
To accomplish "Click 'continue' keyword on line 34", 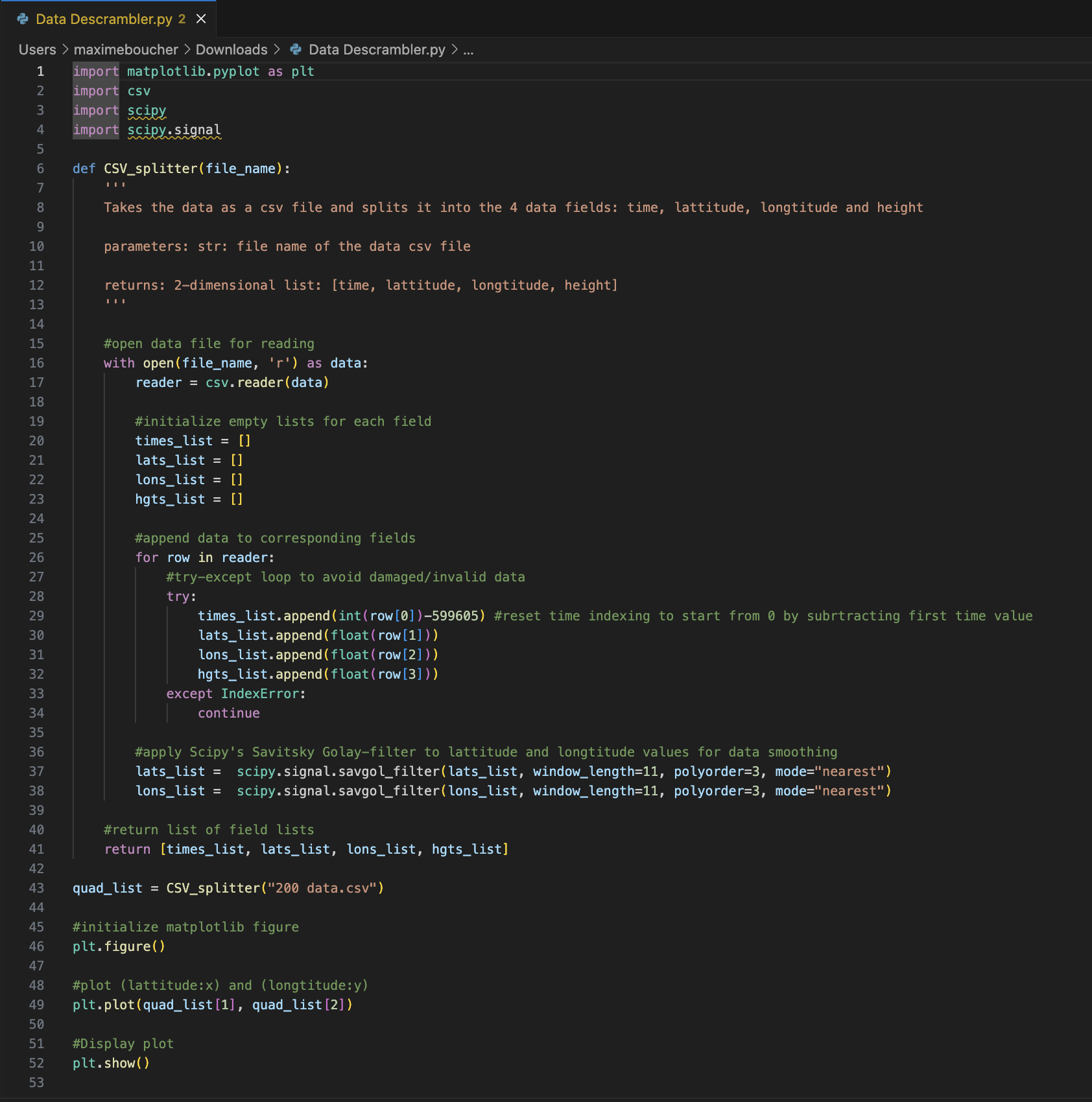I will point(229,713).
